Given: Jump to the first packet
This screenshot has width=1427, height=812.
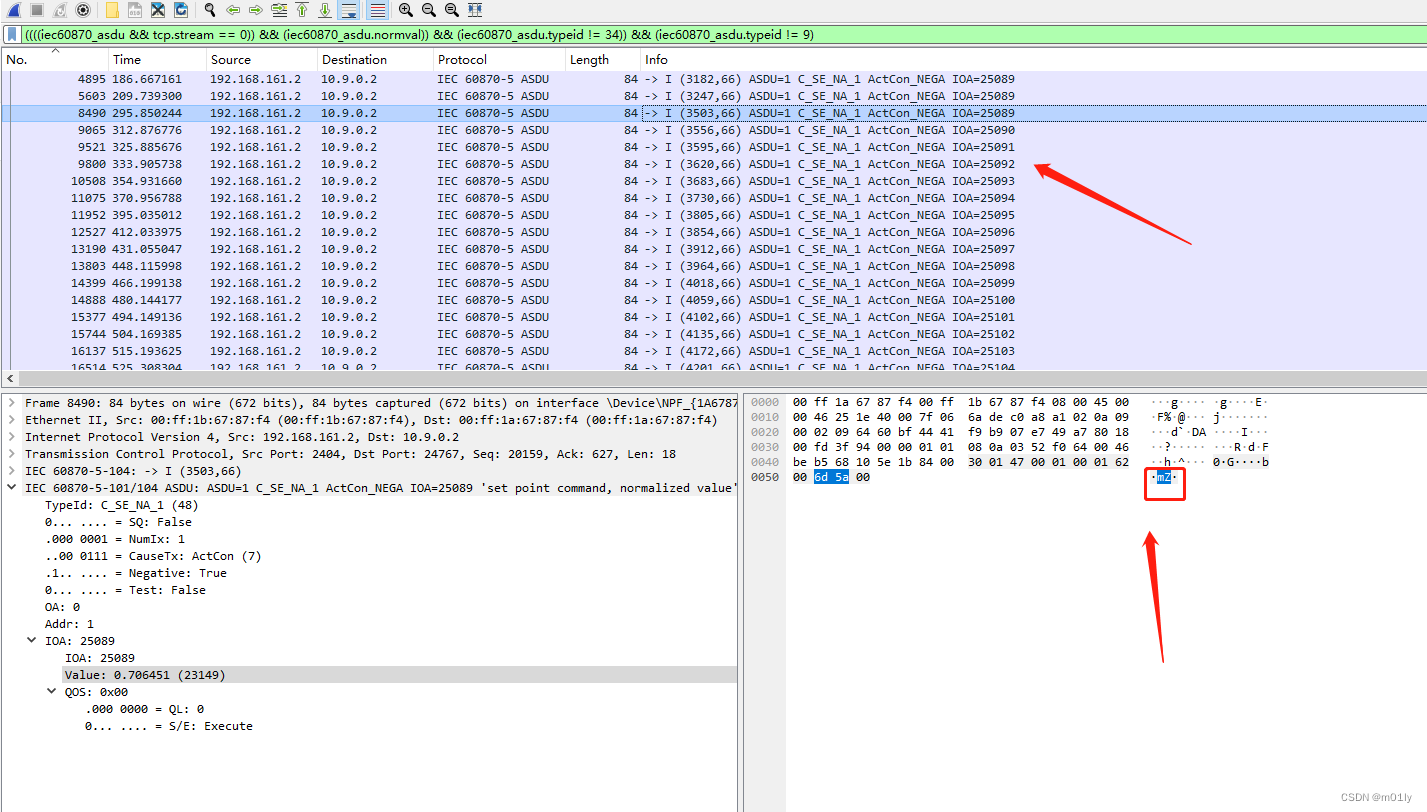Looking at the screenshot, I should tap(302, 10).
